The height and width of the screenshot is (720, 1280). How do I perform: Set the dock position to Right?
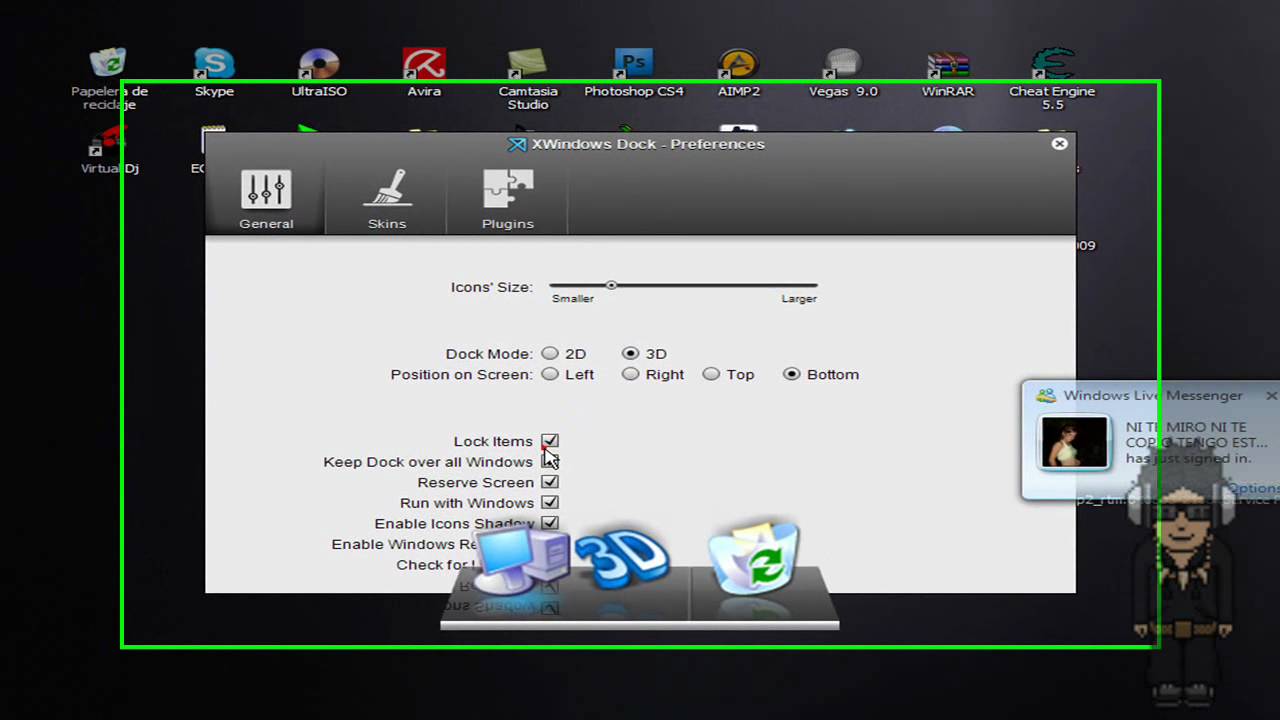(x=630, y=374)
